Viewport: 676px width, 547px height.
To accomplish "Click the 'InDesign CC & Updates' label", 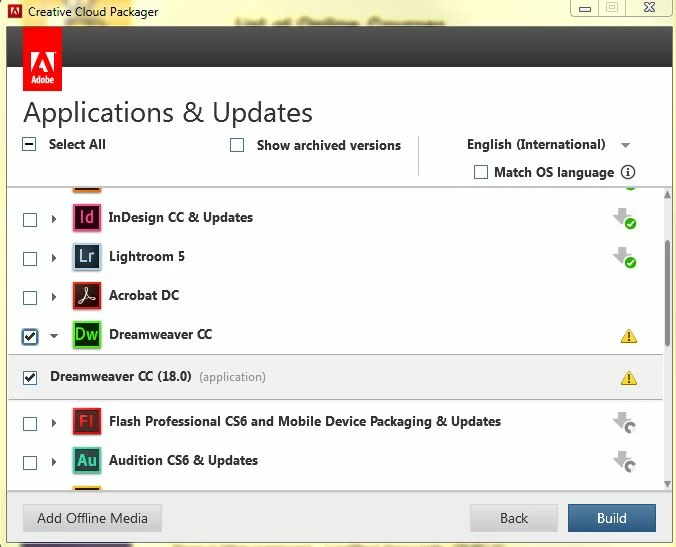I will pos(181,217).
